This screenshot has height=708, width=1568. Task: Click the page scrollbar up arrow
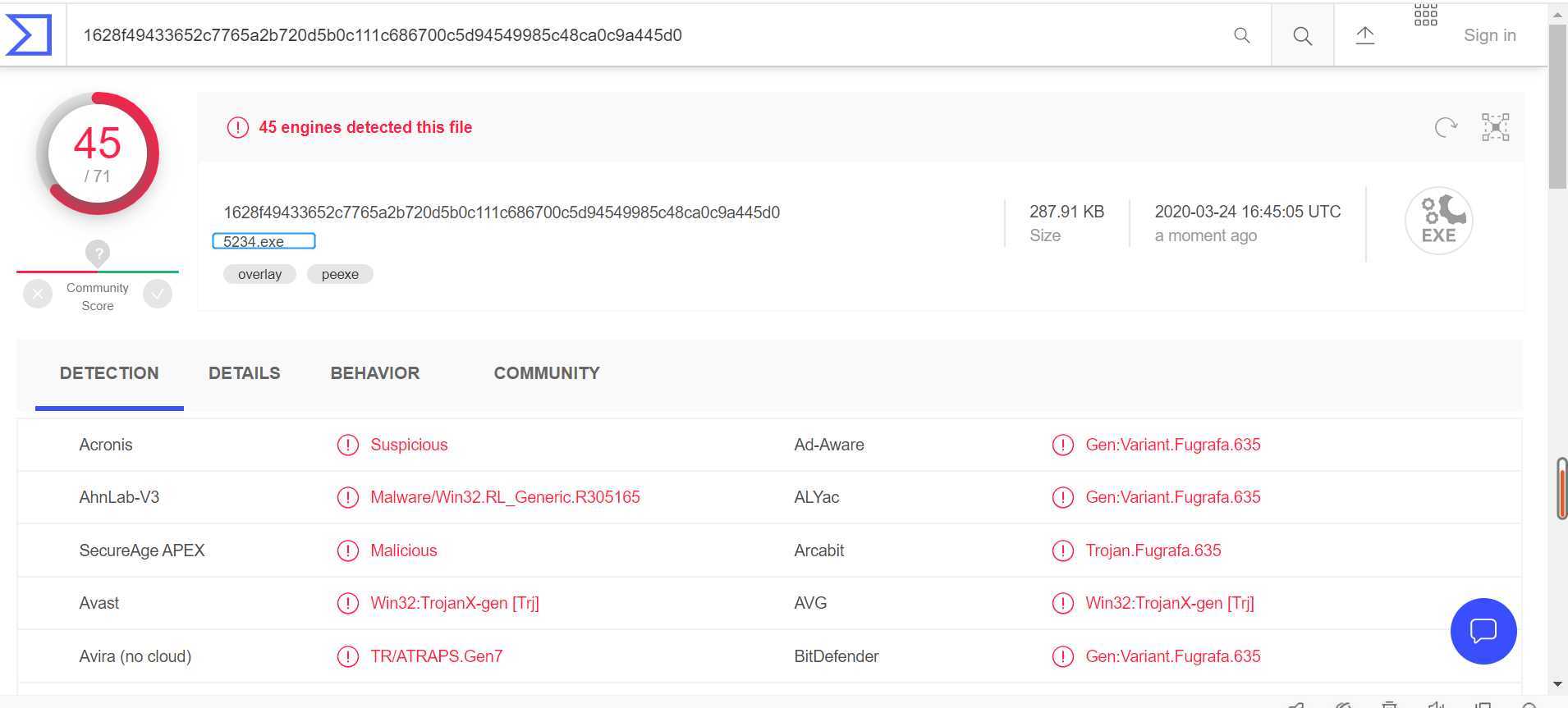tap(1557, 14)
